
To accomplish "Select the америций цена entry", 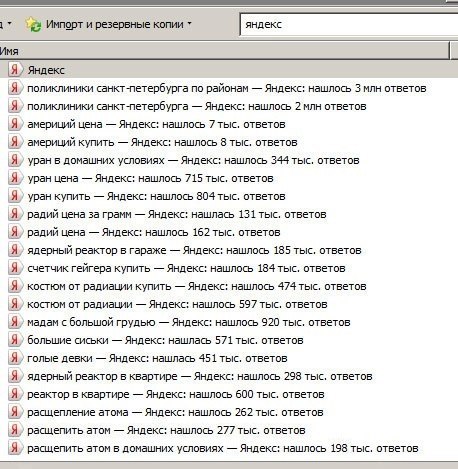I will coord(156,124).
